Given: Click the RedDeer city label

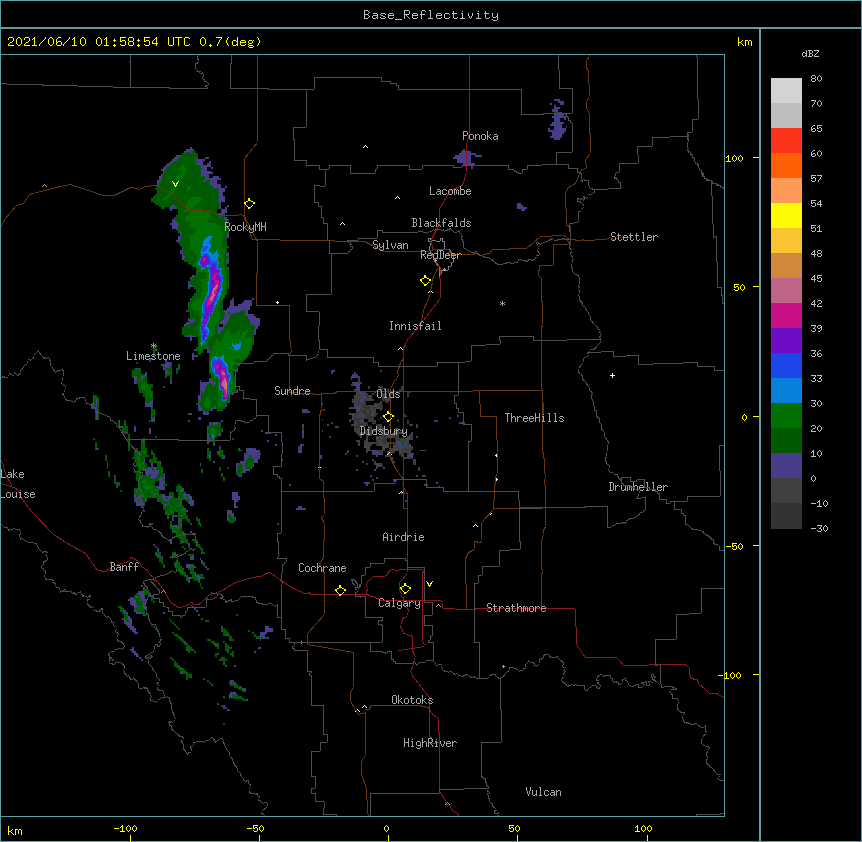Looking at the screenshot, I should [x=440, y=255].
